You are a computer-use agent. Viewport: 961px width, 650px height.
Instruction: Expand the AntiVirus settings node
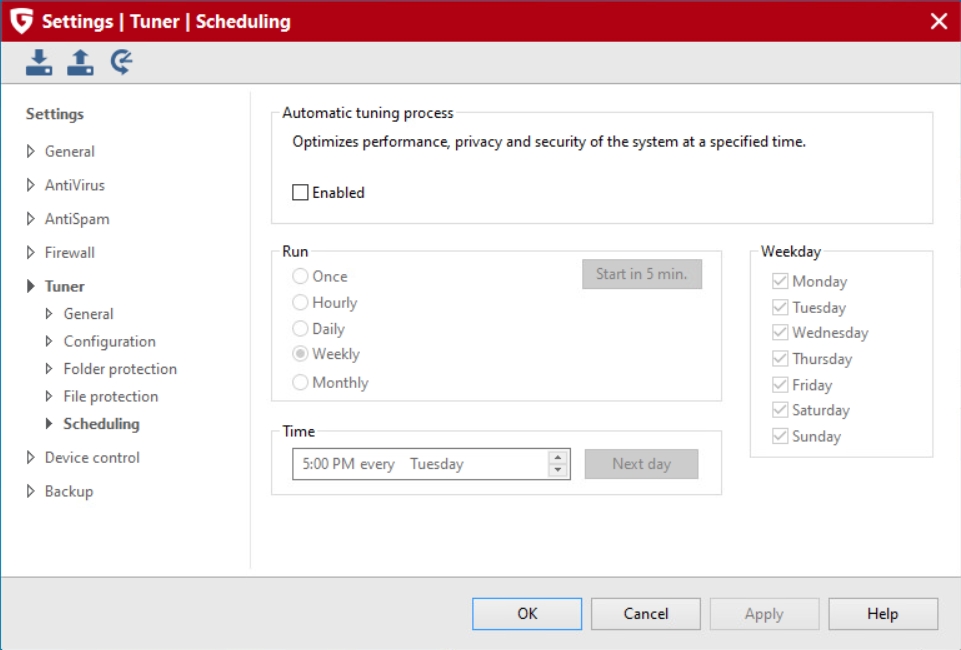pyautogui.click(x=31, y=185)
